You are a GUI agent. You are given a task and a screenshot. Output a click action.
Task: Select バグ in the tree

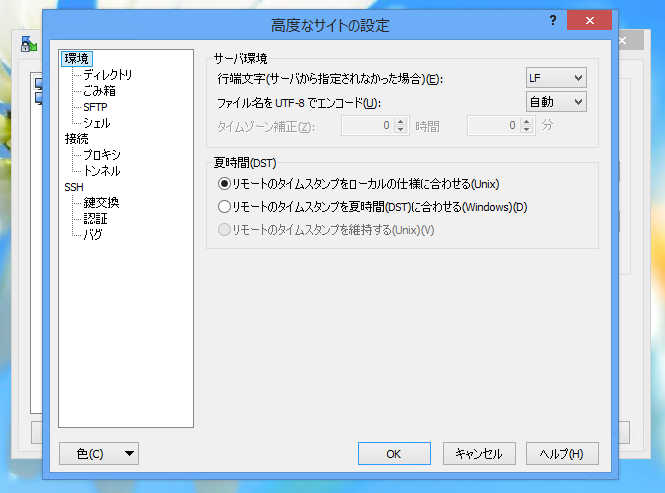tap(92, 235)
